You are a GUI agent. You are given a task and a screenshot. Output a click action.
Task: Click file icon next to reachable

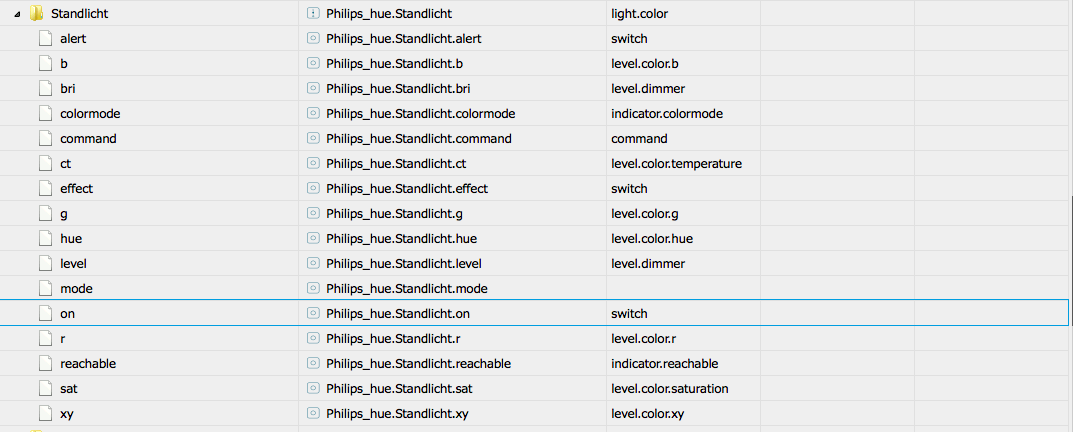(x=45, y=364)
